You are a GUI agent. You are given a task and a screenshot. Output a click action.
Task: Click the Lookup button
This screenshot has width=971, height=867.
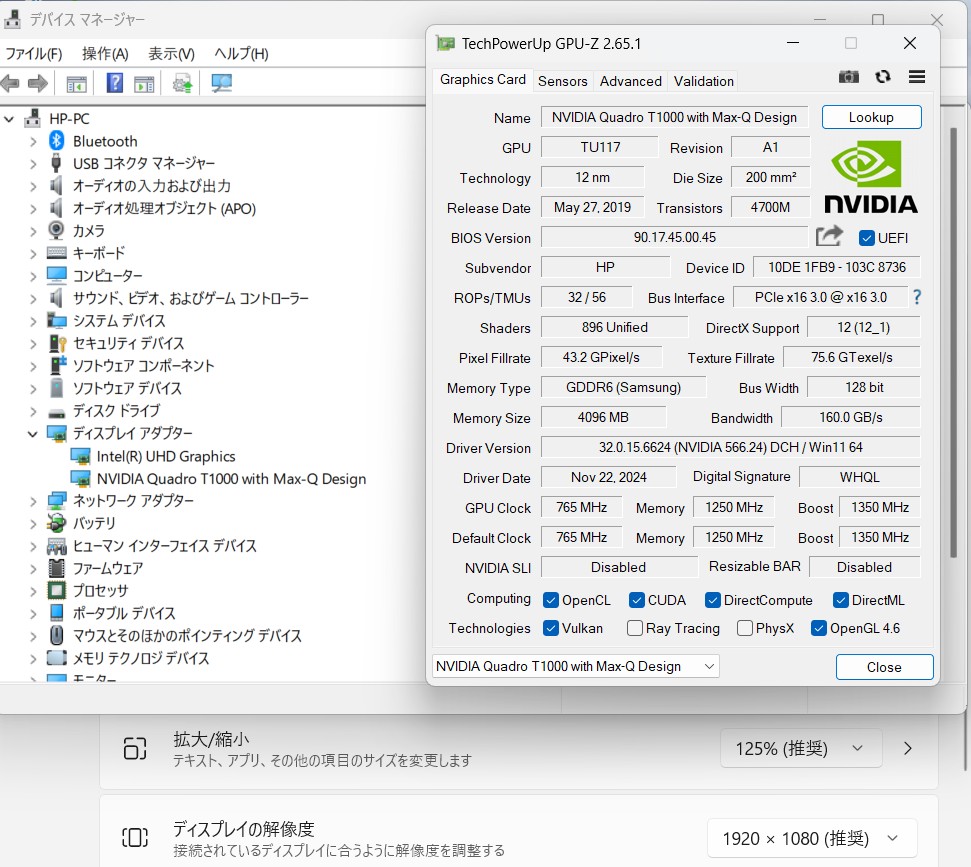[871, 117]
